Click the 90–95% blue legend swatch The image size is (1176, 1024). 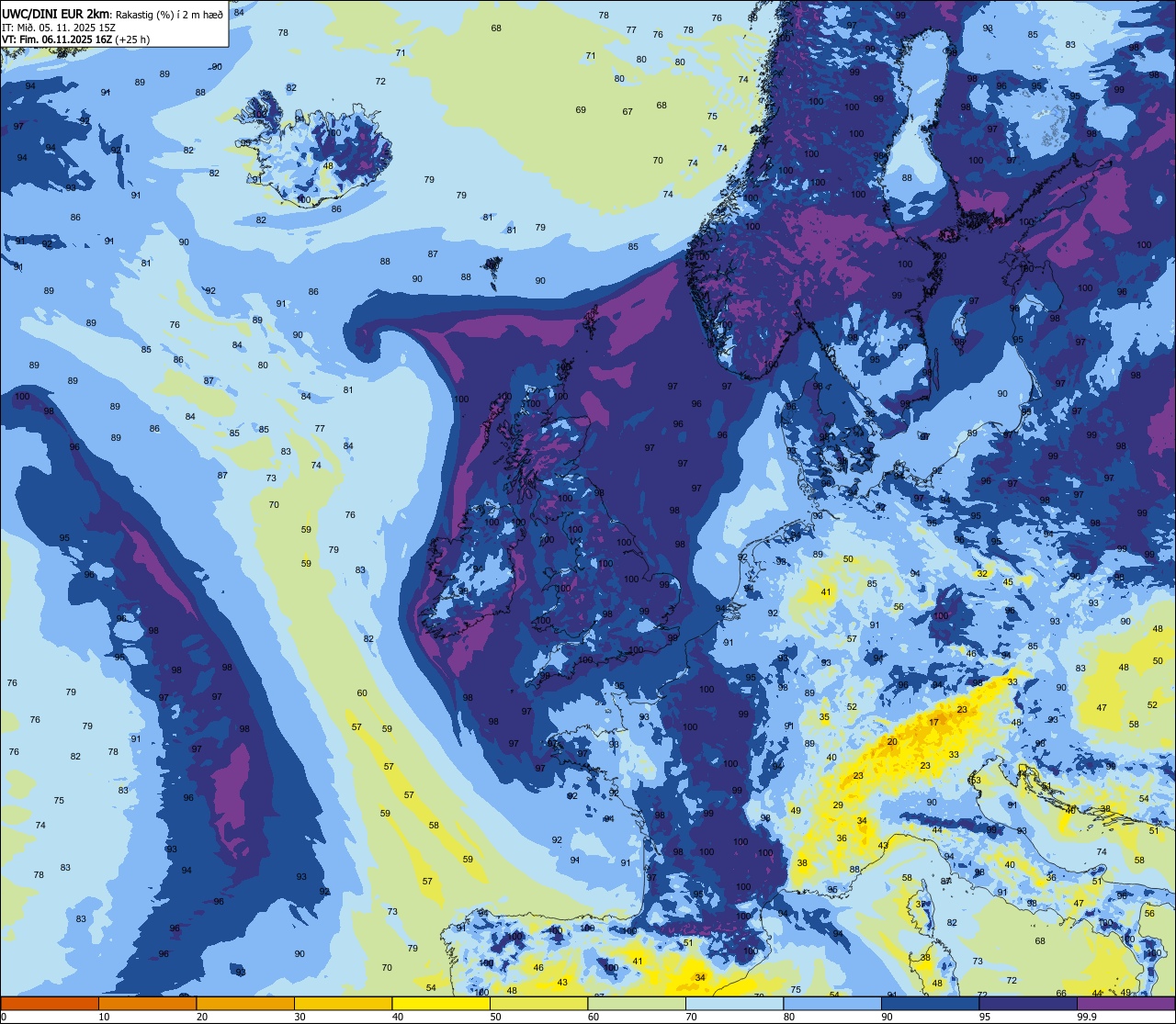(930, 1003)
